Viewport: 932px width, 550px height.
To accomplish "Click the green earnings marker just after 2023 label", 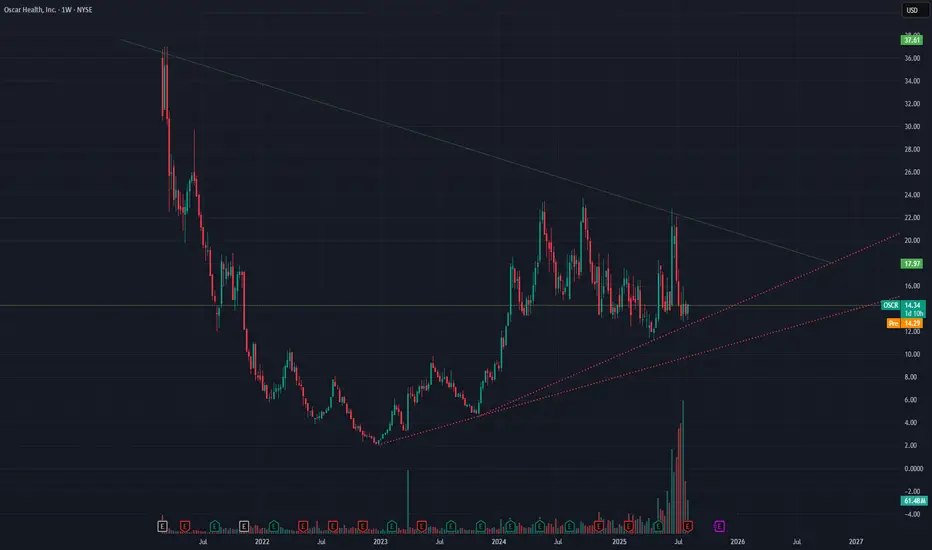I will click(x=392, y=526).
